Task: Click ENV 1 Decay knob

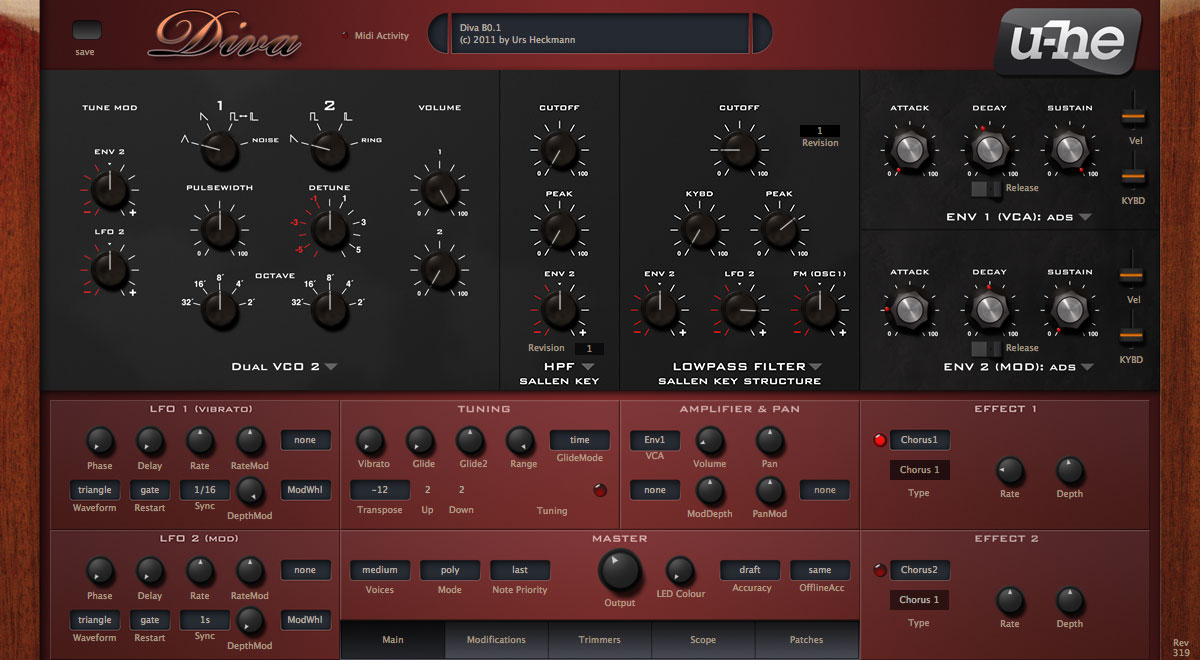Action: [x=989, y=149]
